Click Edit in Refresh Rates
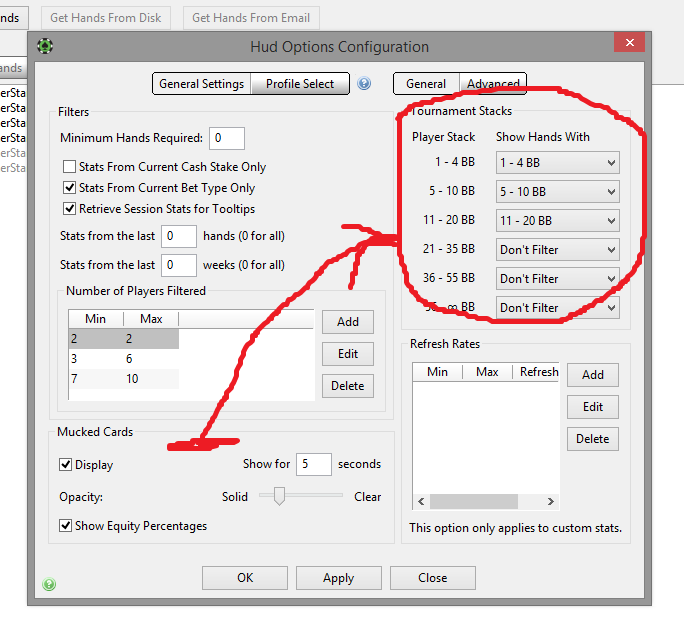 tap(593, 407)
